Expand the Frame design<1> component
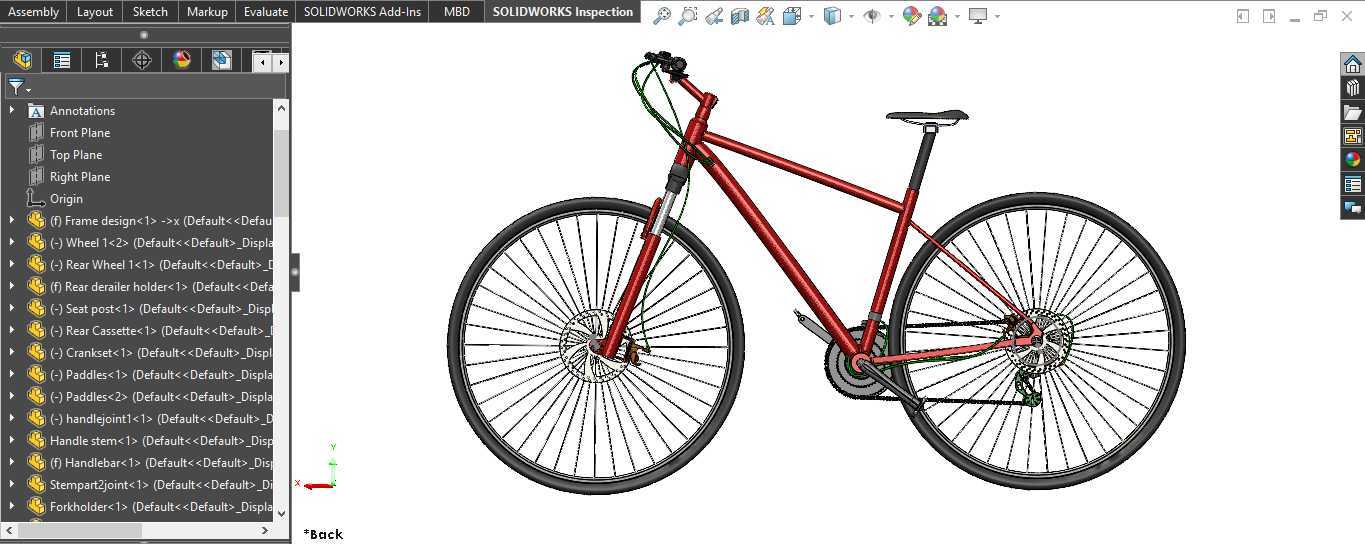 coord(12,220)
